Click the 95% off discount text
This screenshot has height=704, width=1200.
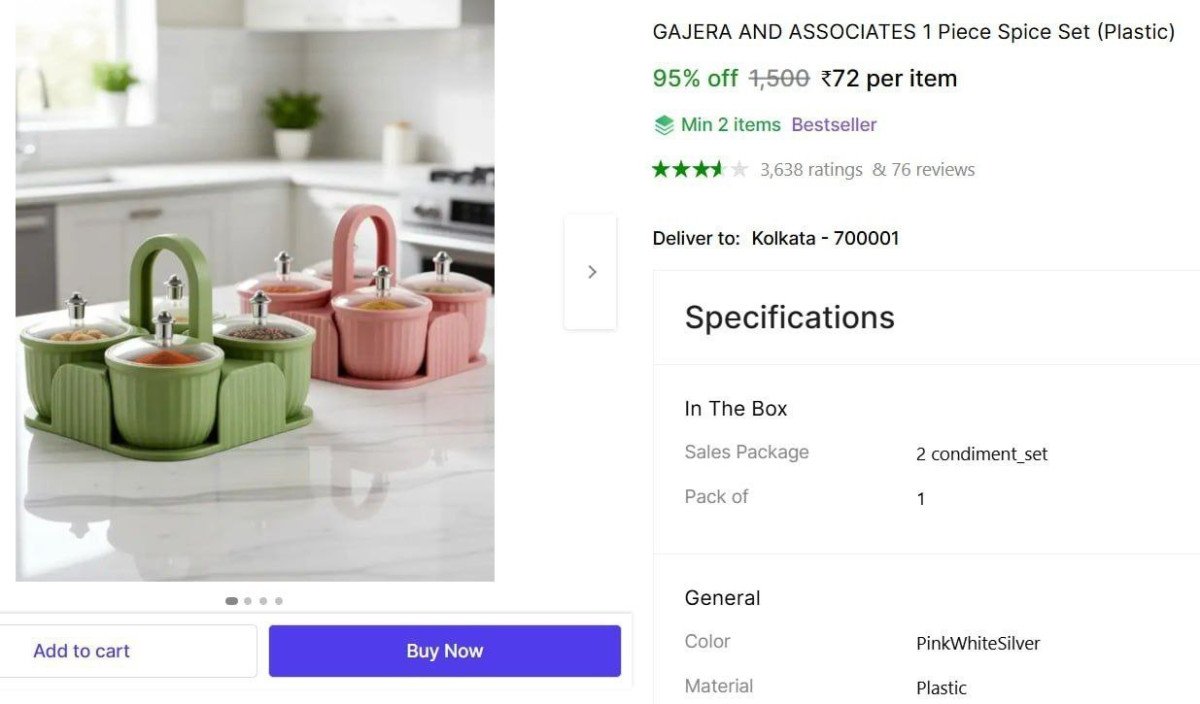click(x=695, y=78)
